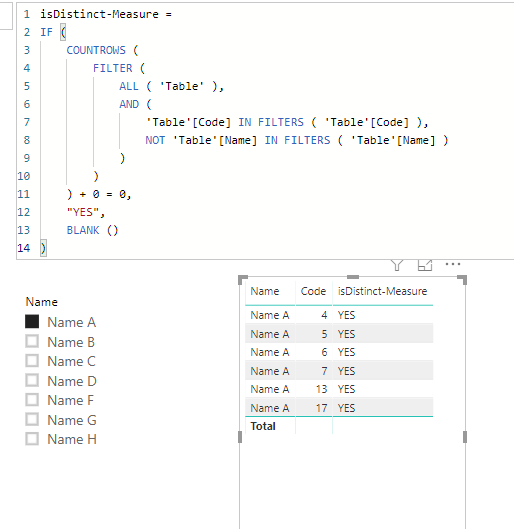Check the Name F slicer checkbox
The width and height of the screenshot is (514, 529).
click(32, 400)
